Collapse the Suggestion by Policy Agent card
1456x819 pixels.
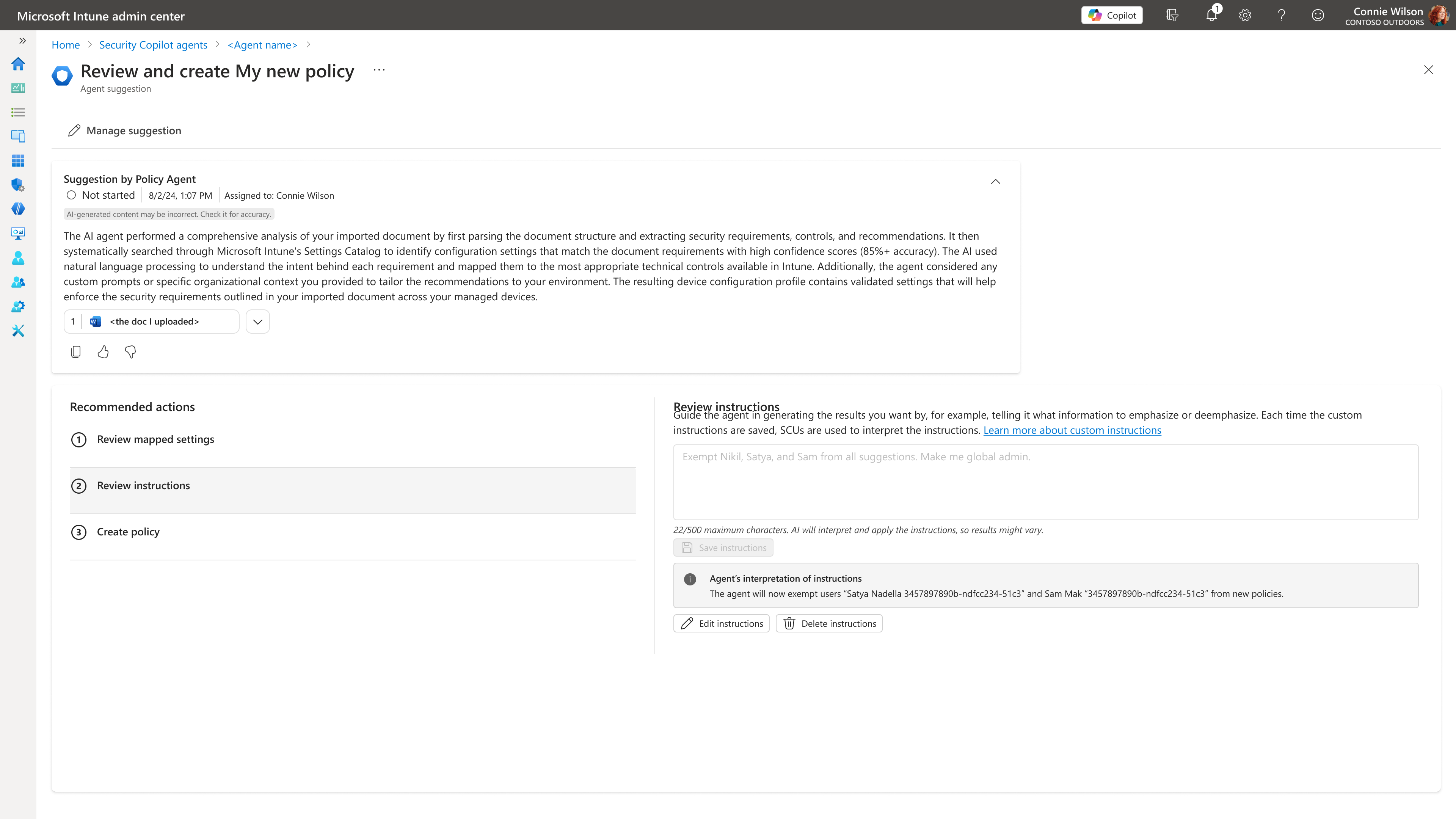pyautogui.click(x=995, y=182)
